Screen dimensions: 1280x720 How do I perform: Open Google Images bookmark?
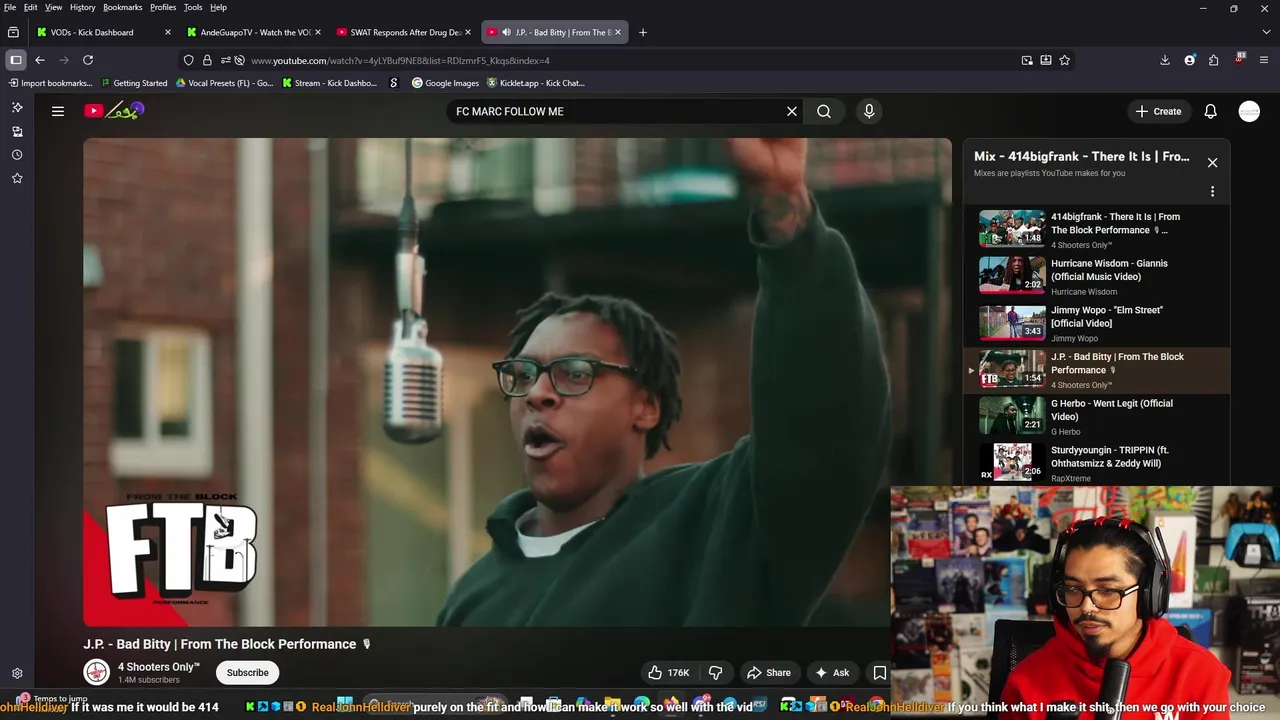(446, 83)
